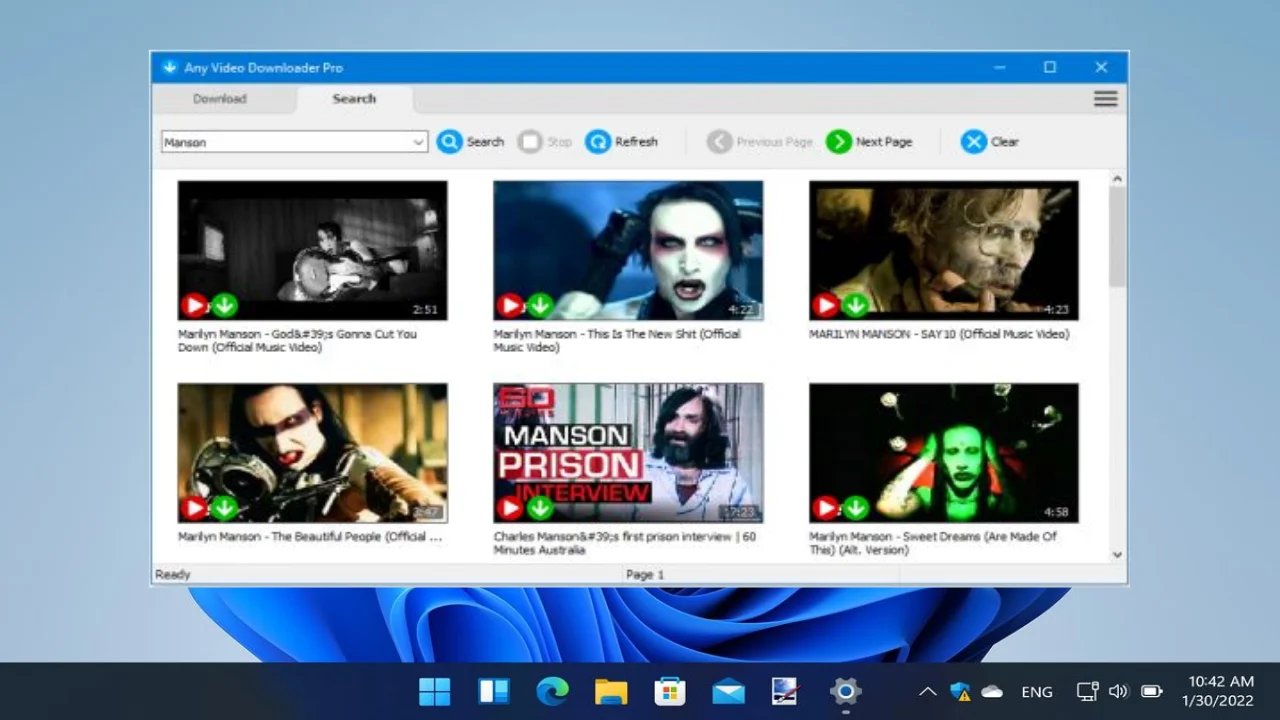Go to Next Page

tap(870, 142)
